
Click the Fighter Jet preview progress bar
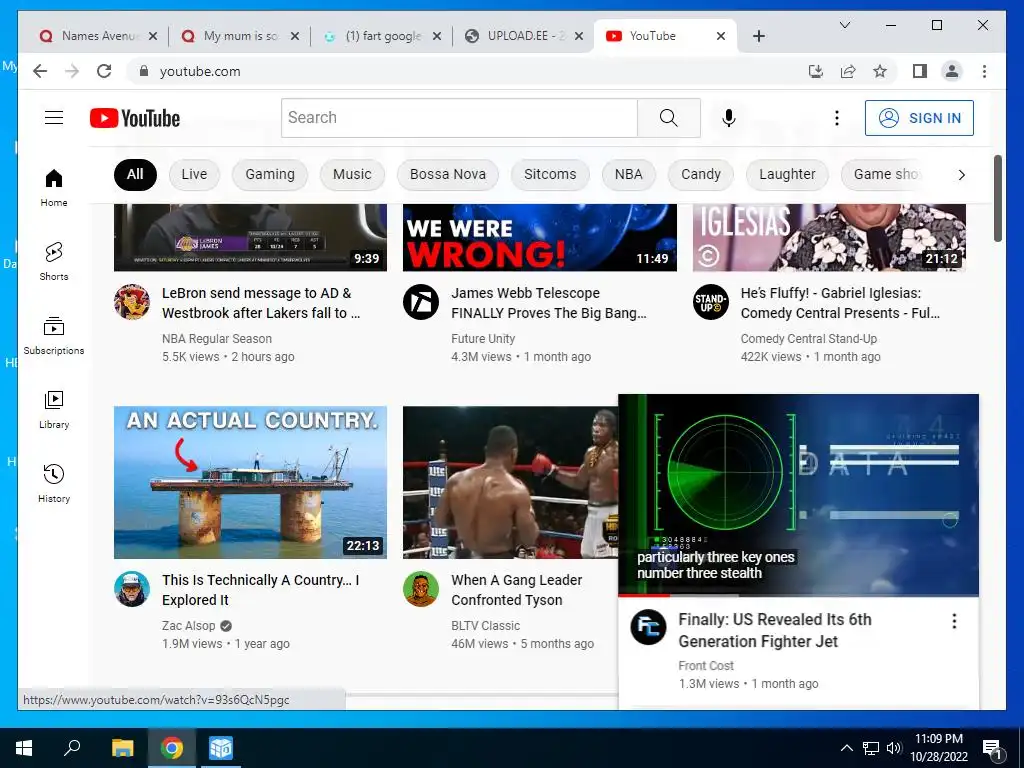798,596
